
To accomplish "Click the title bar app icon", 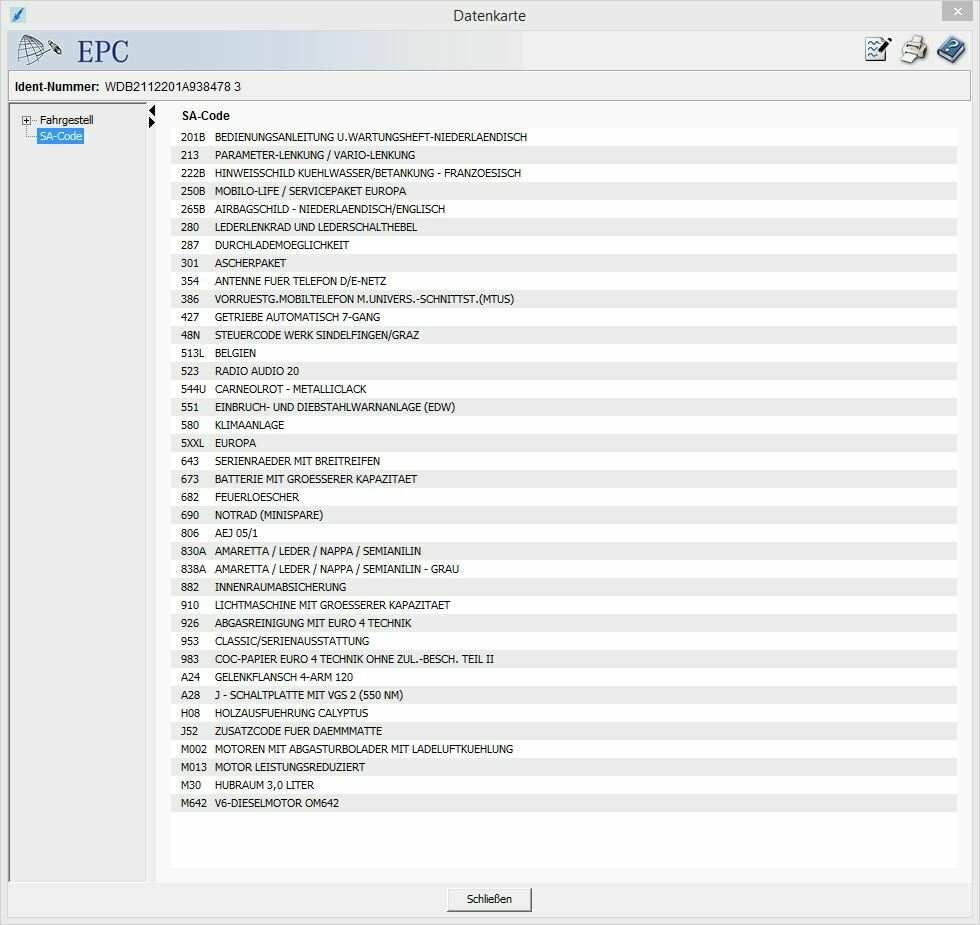I will [x=17, y=15].
